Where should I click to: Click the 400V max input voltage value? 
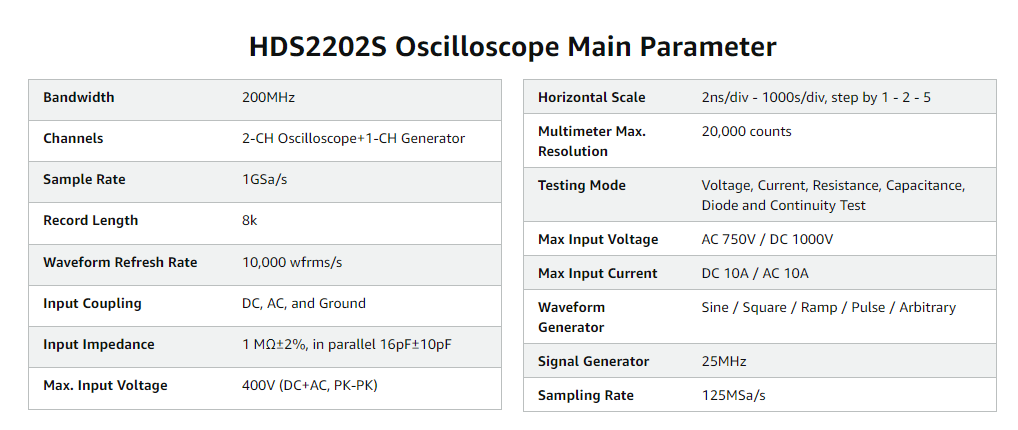coord(310,386)
